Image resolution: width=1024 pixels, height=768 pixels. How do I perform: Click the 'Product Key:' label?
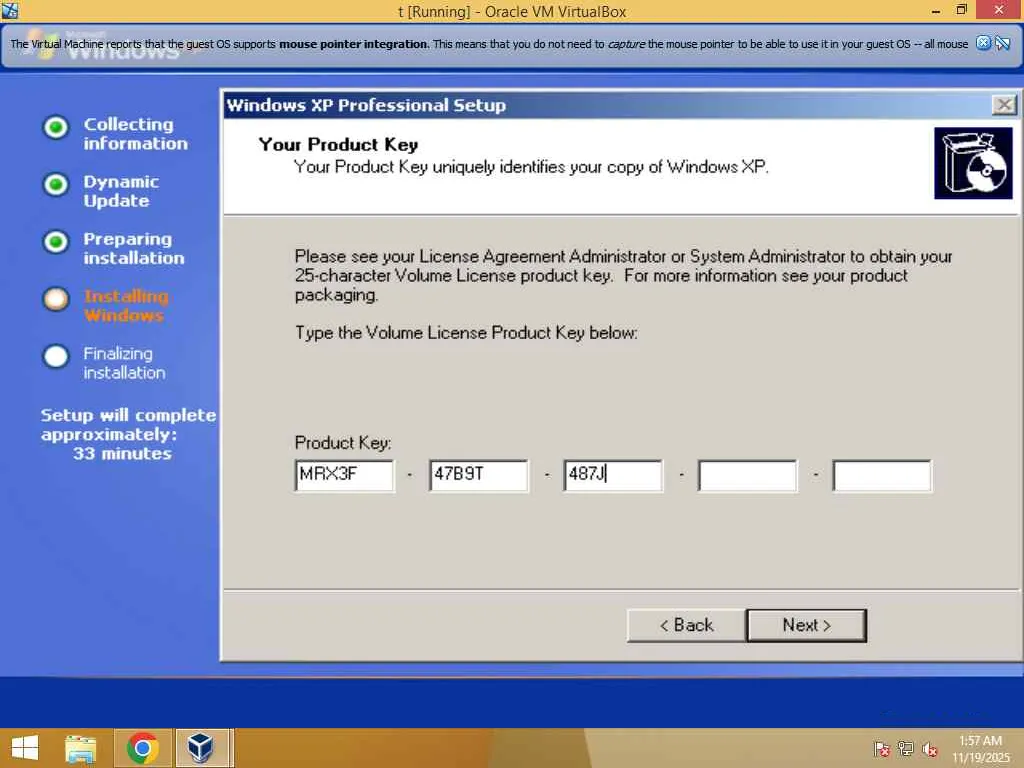tap(343, 443)
